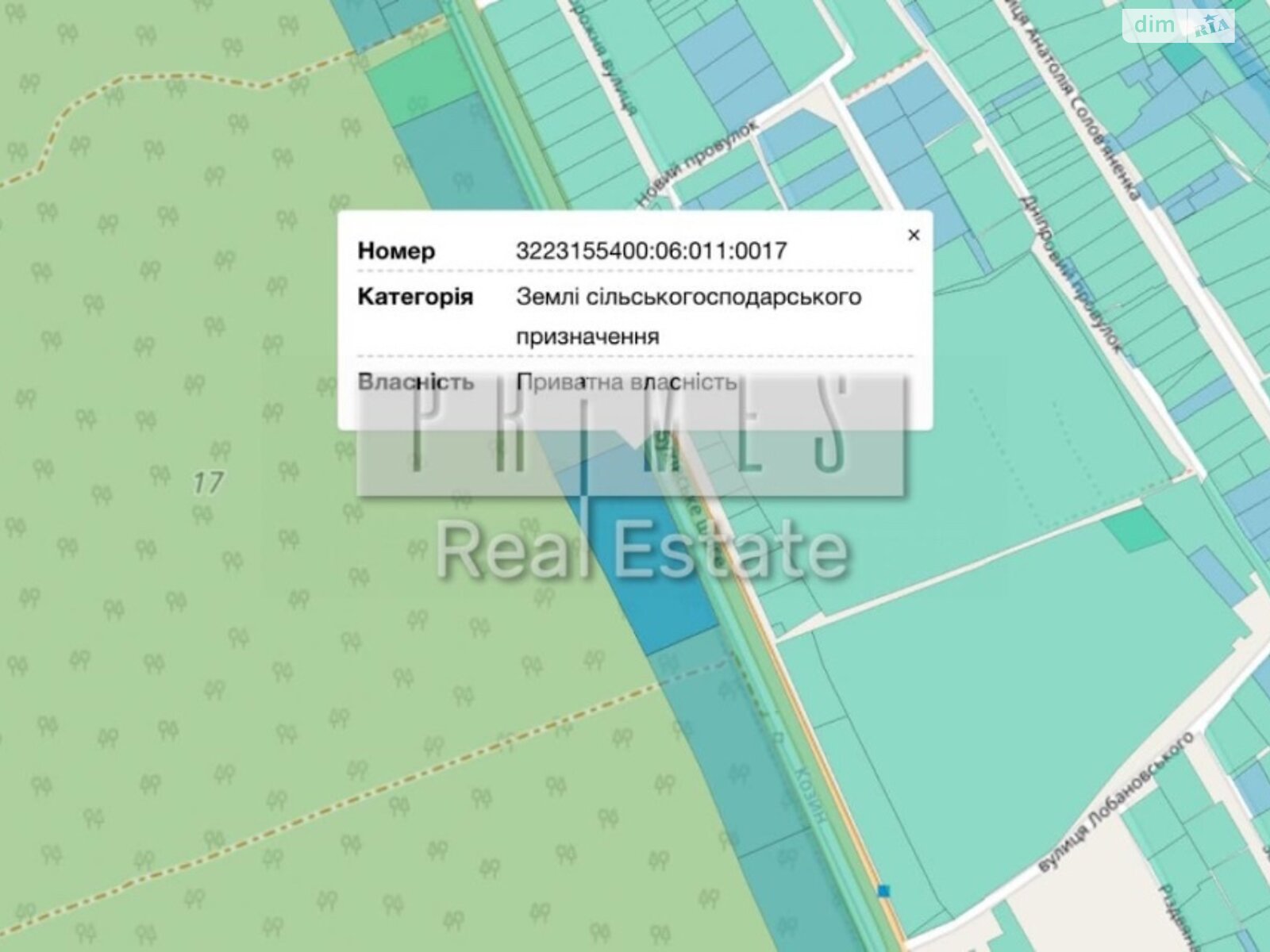Click the 'Козин' label along the road

(x=810, y=797)
